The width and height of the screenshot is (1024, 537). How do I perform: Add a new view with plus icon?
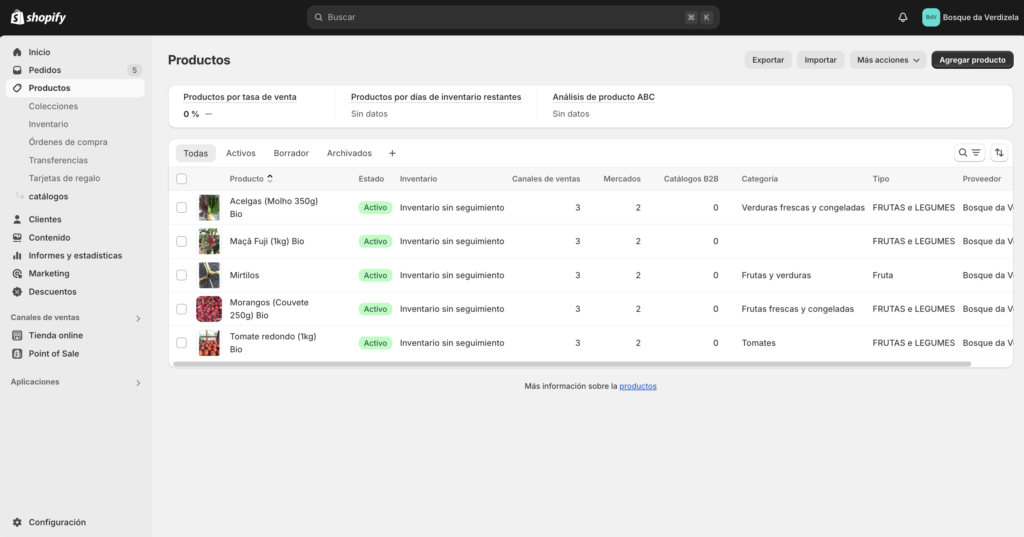392,153
